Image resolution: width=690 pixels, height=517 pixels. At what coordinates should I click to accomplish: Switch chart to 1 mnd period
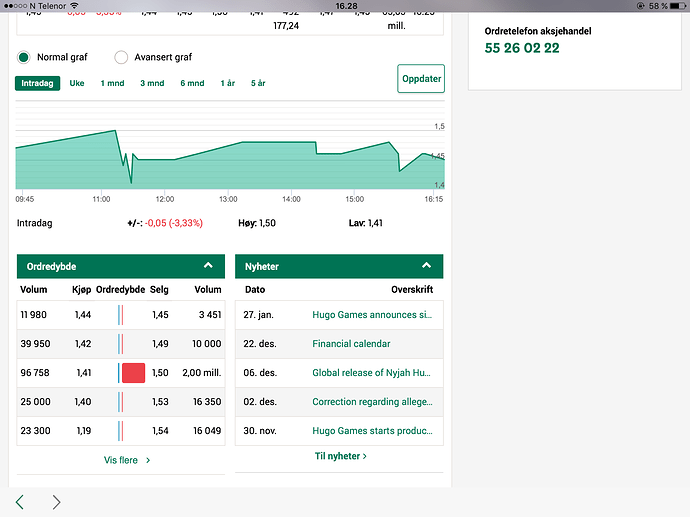(112, 83)
